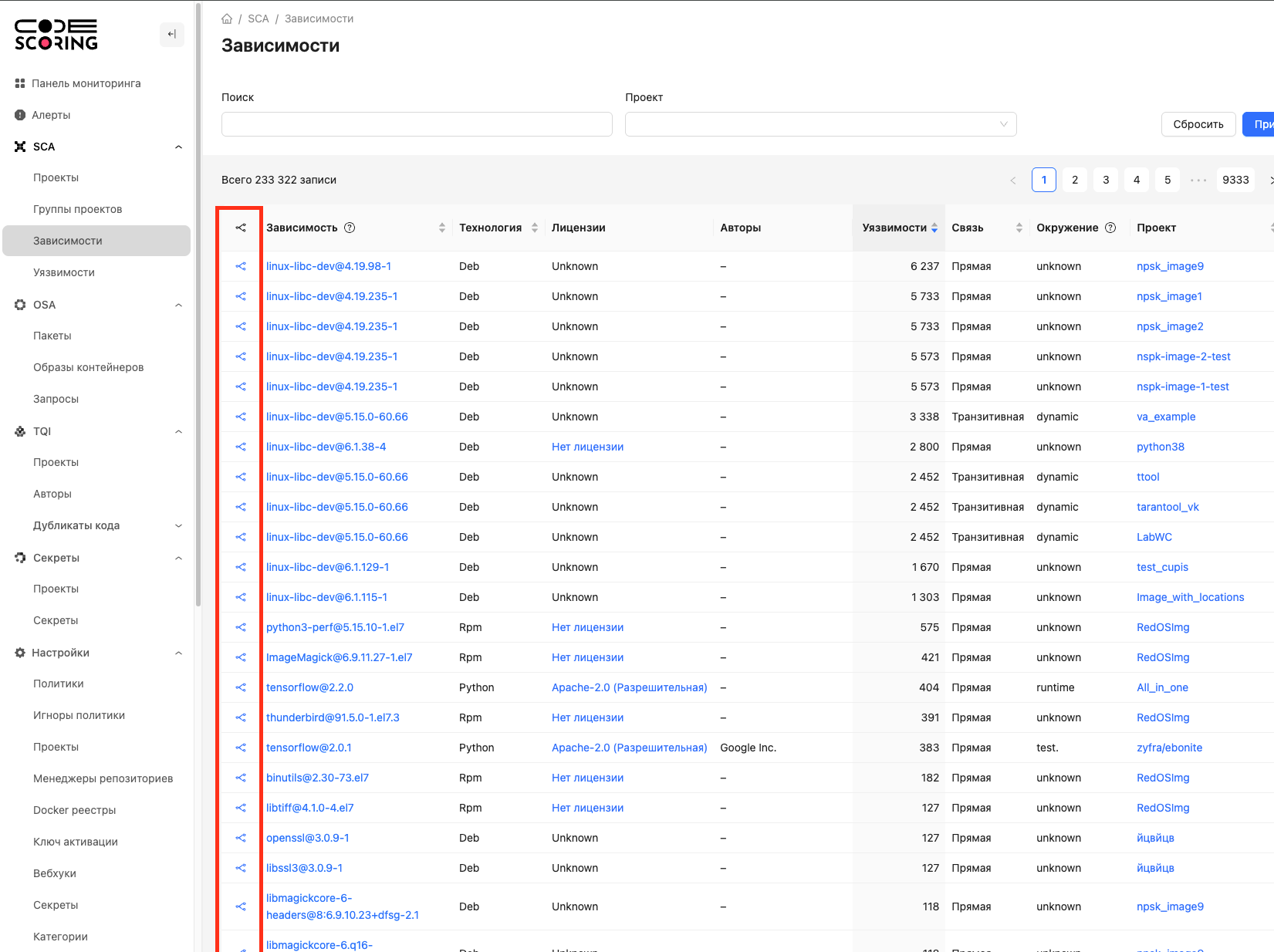Toggle sorting on Связь column
The image size is (1274, 952).
[1019, 228]
